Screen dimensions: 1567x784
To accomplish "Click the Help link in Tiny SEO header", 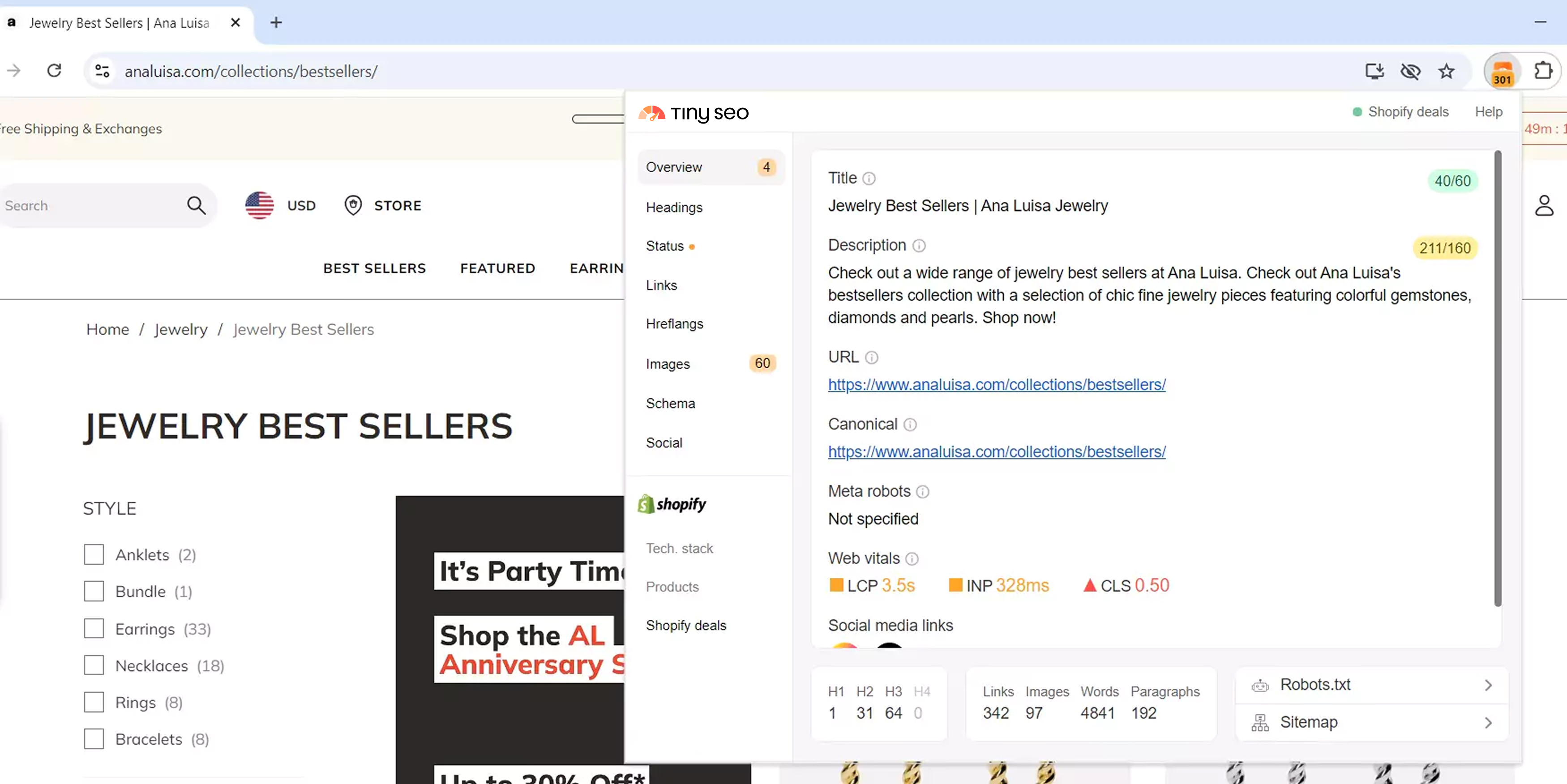I will [x=1489, y=112].
